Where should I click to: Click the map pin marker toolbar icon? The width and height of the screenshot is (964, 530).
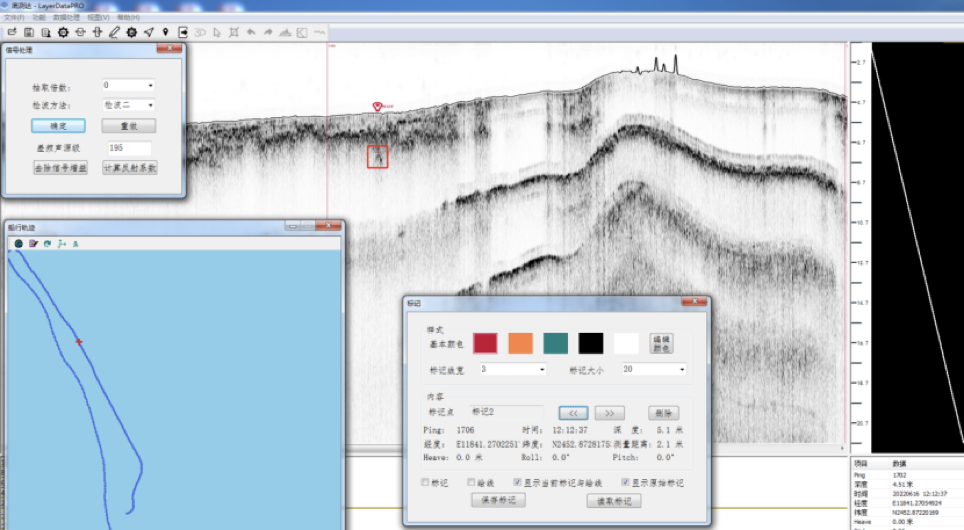pos(166,32)
